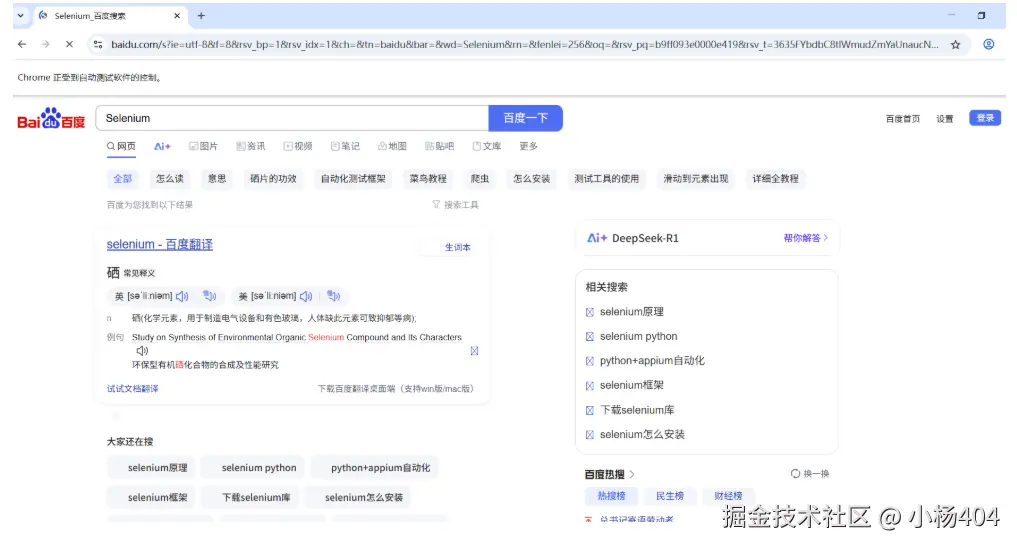Play the example sentence audio icon

click(x=143, y=351)
